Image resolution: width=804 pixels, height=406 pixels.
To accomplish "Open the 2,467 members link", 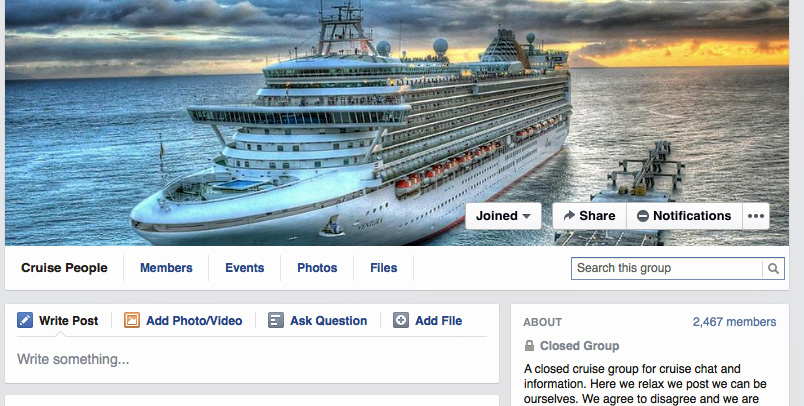I will [734, 322].
